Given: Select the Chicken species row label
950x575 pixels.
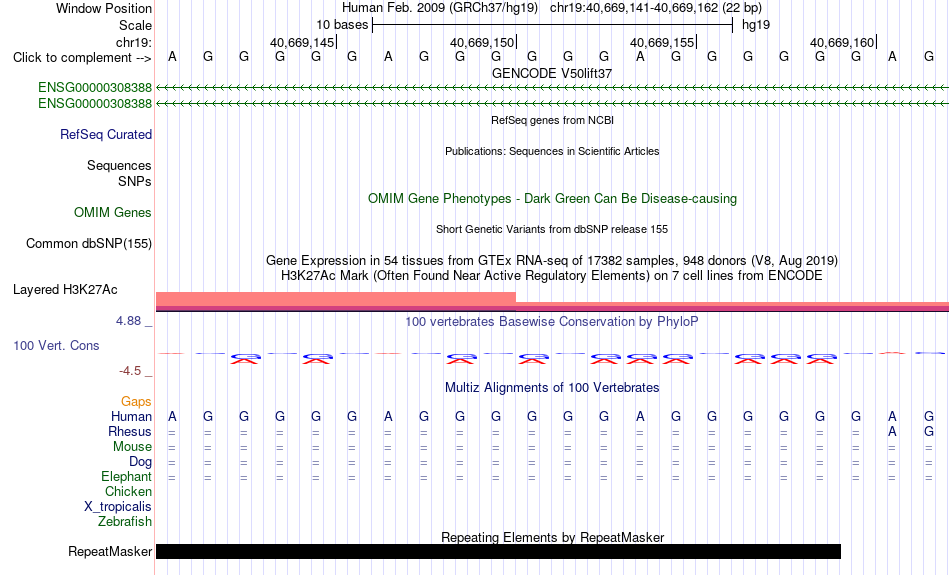Looking at the screenshot, I should [128, 491].
